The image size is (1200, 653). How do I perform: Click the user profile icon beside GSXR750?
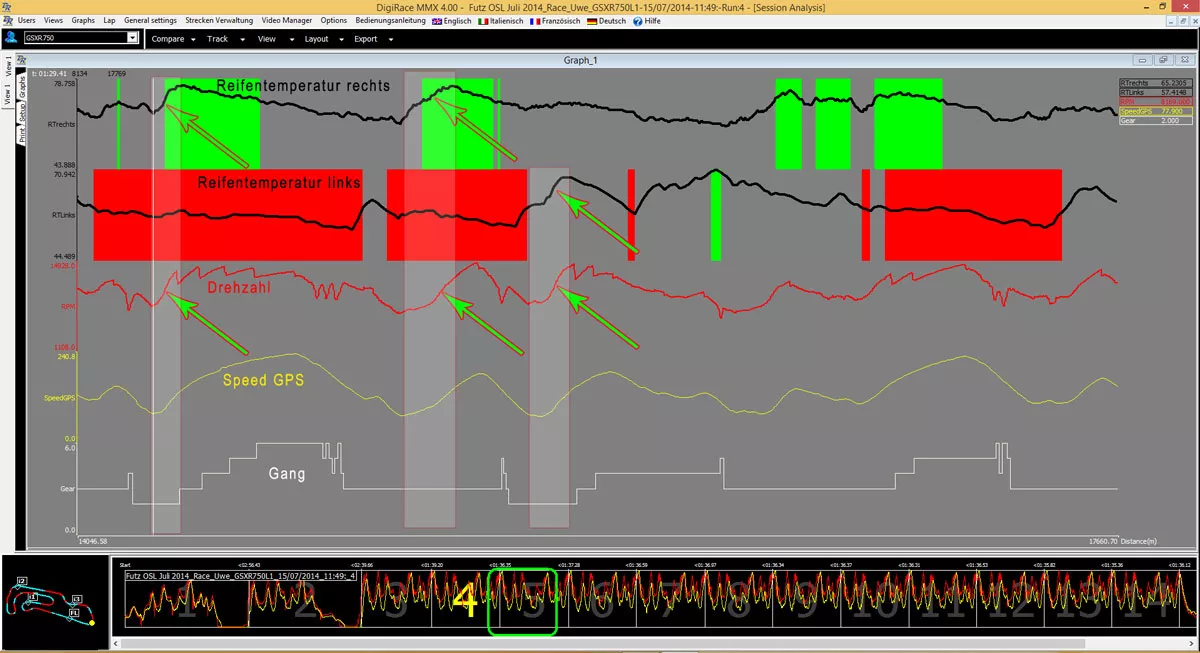pyautogui.click(x=10, y=38)
